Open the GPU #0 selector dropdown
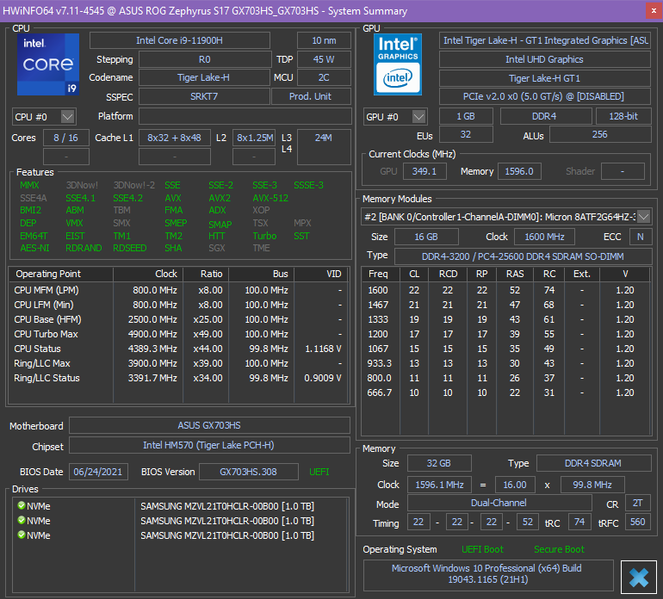 [421, 116]
